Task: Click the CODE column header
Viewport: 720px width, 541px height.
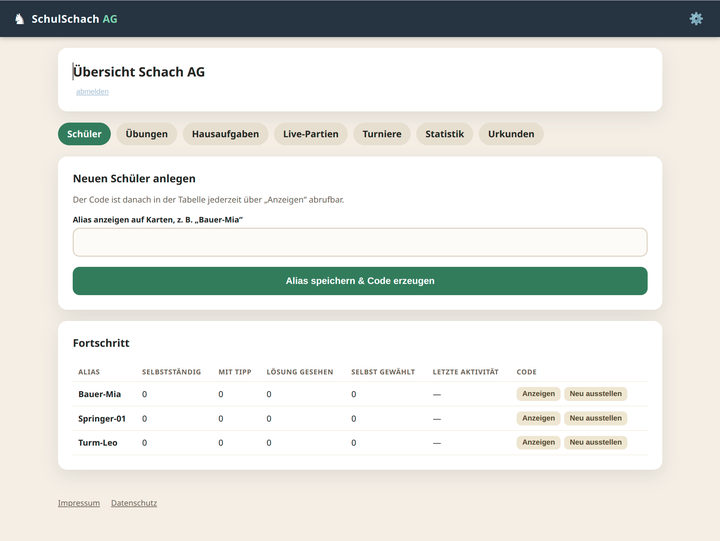Action: (526, 372)
